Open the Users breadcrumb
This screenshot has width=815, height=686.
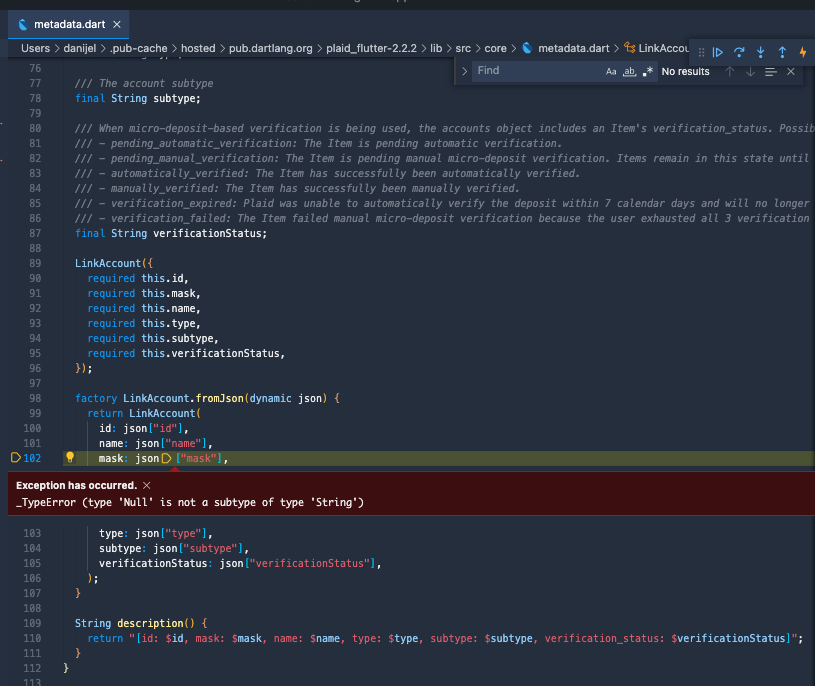coord(35,48)
